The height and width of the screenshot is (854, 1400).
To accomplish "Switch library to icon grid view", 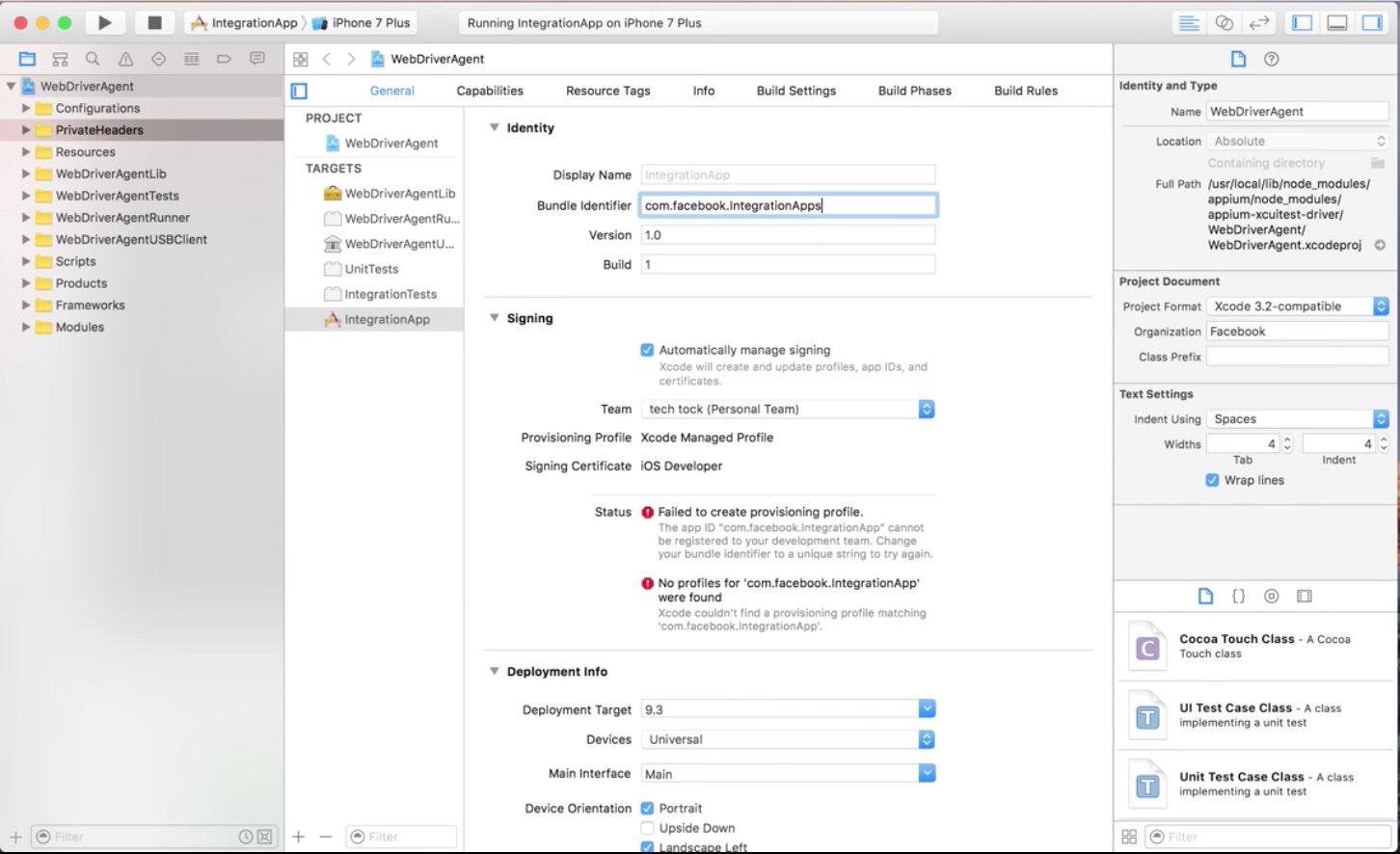I will (1129, 837).
